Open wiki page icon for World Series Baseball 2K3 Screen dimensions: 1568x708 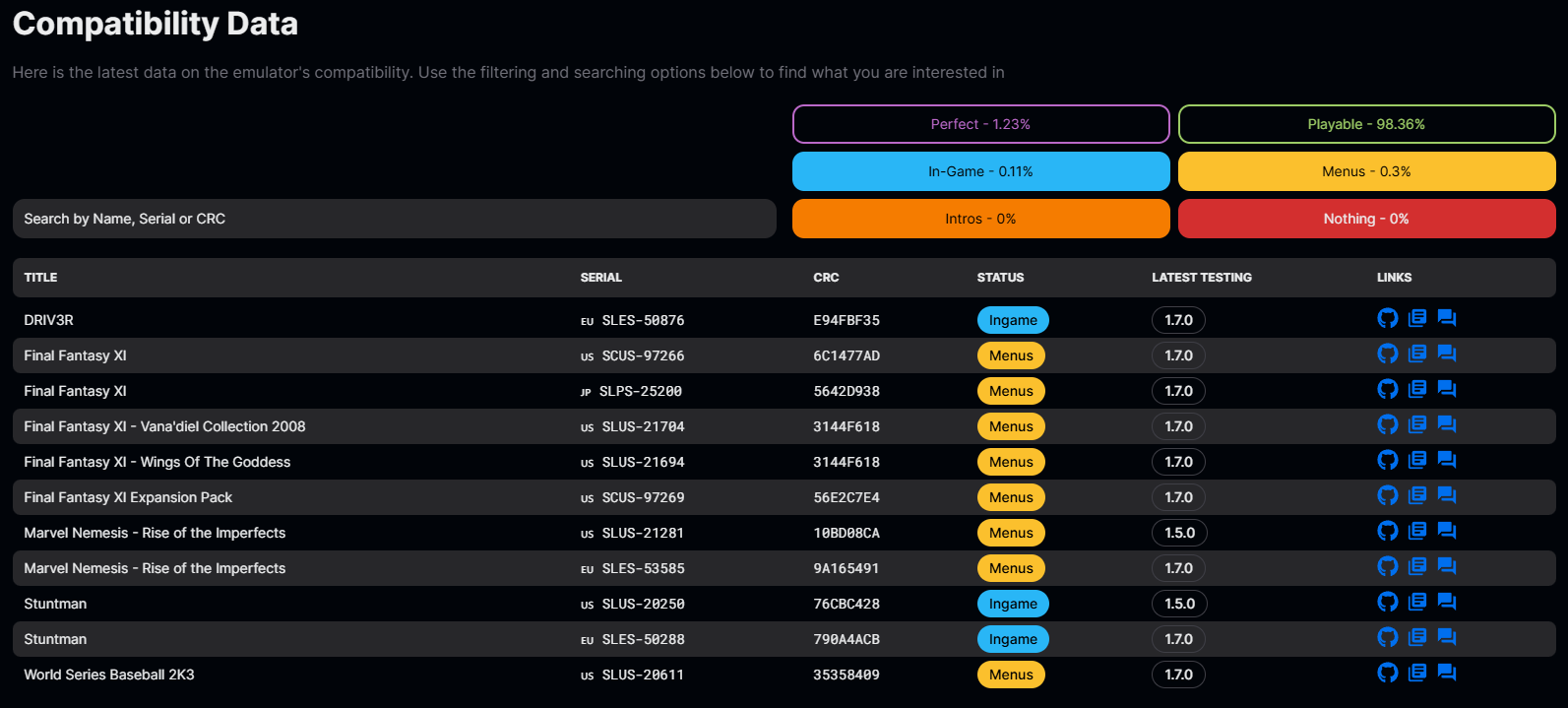point(1417,673)
